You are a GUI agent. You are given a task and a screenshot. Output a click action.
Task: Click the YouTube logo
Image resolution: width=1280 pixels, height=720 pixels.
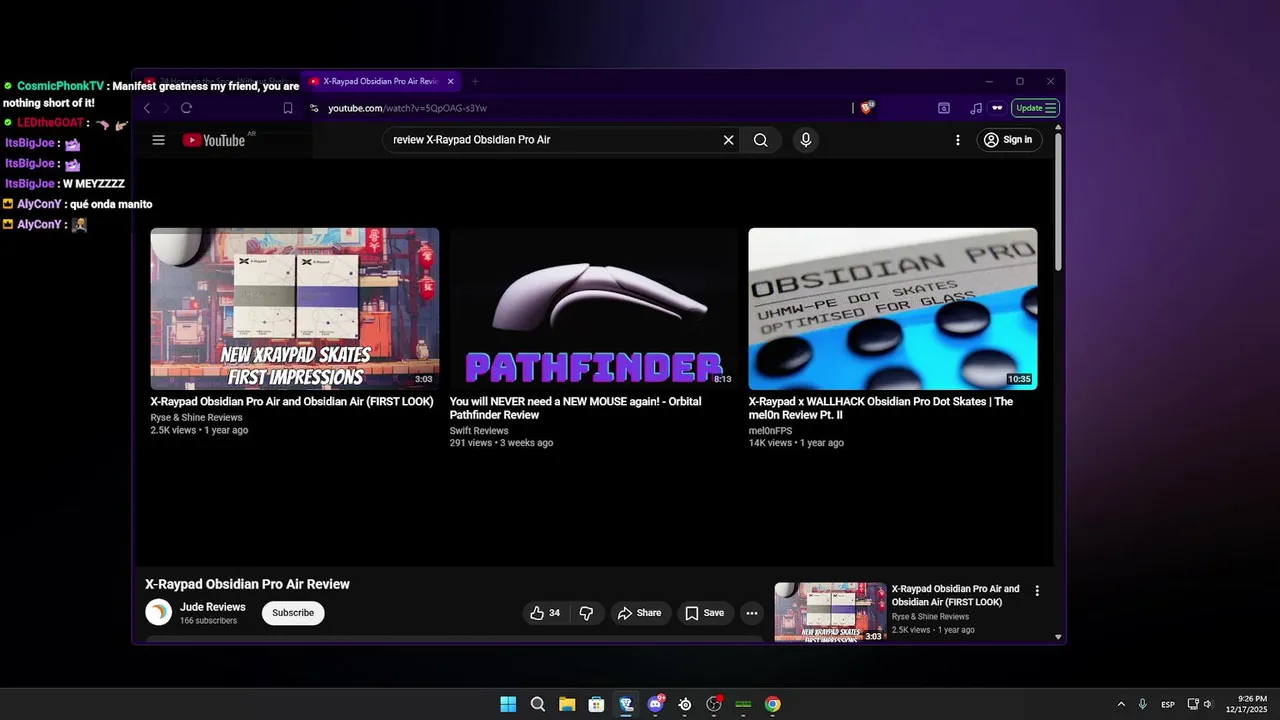click(x=213, y=140)
